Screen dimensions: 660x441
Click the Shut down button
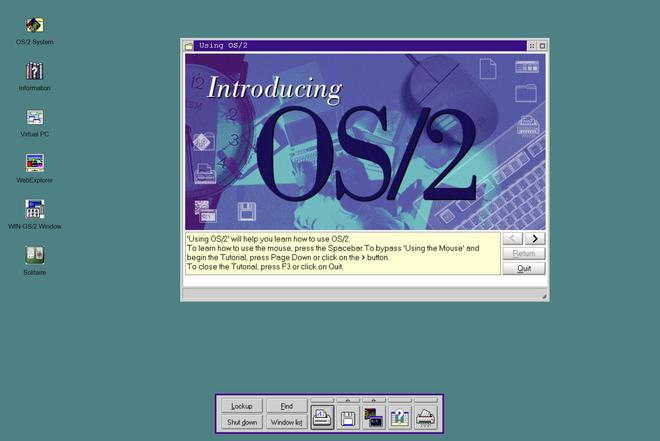click(242, 422)
